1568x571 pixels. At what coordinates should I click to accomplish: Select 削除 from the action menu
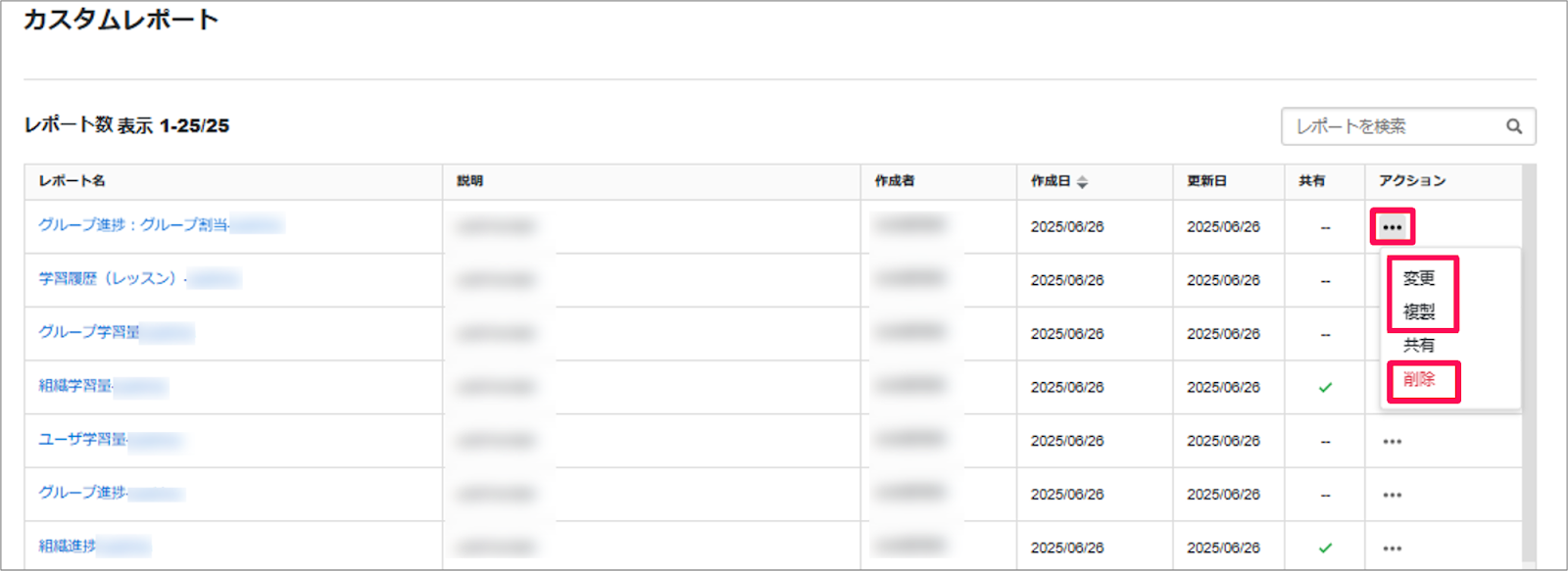coord(1418,379)
